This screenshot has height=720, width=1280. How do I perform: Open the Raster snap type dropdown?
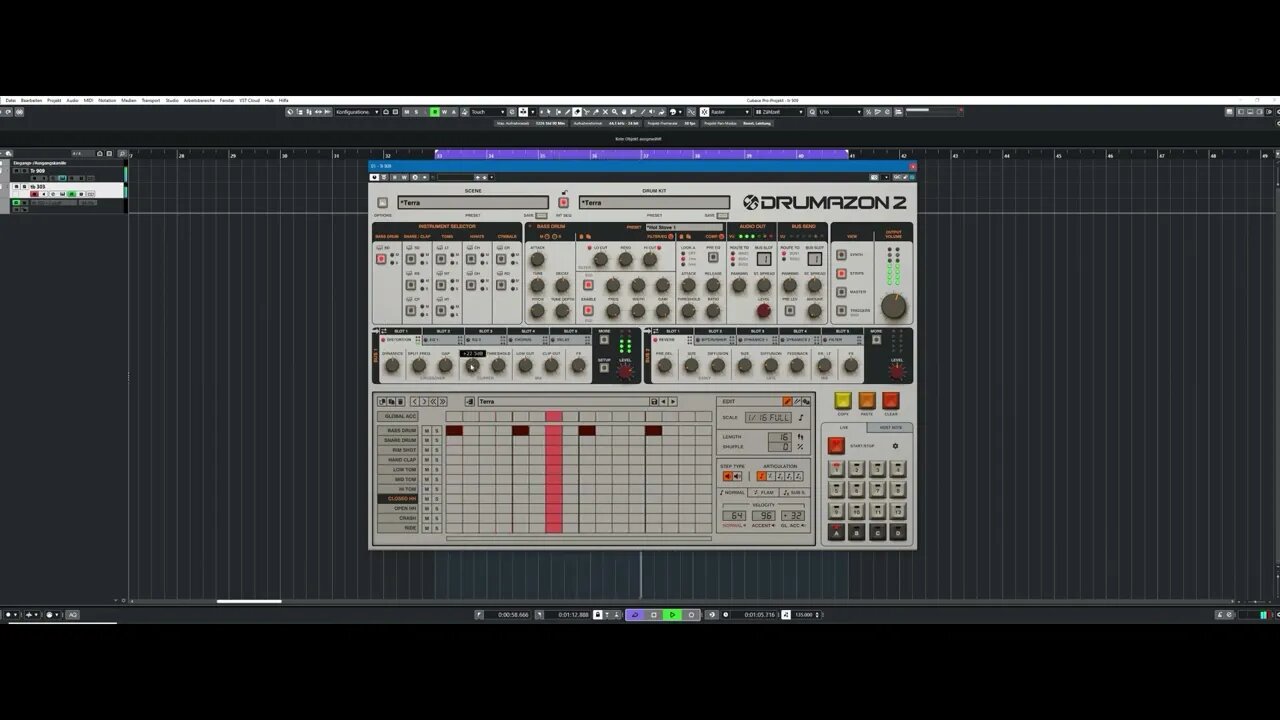731,112
